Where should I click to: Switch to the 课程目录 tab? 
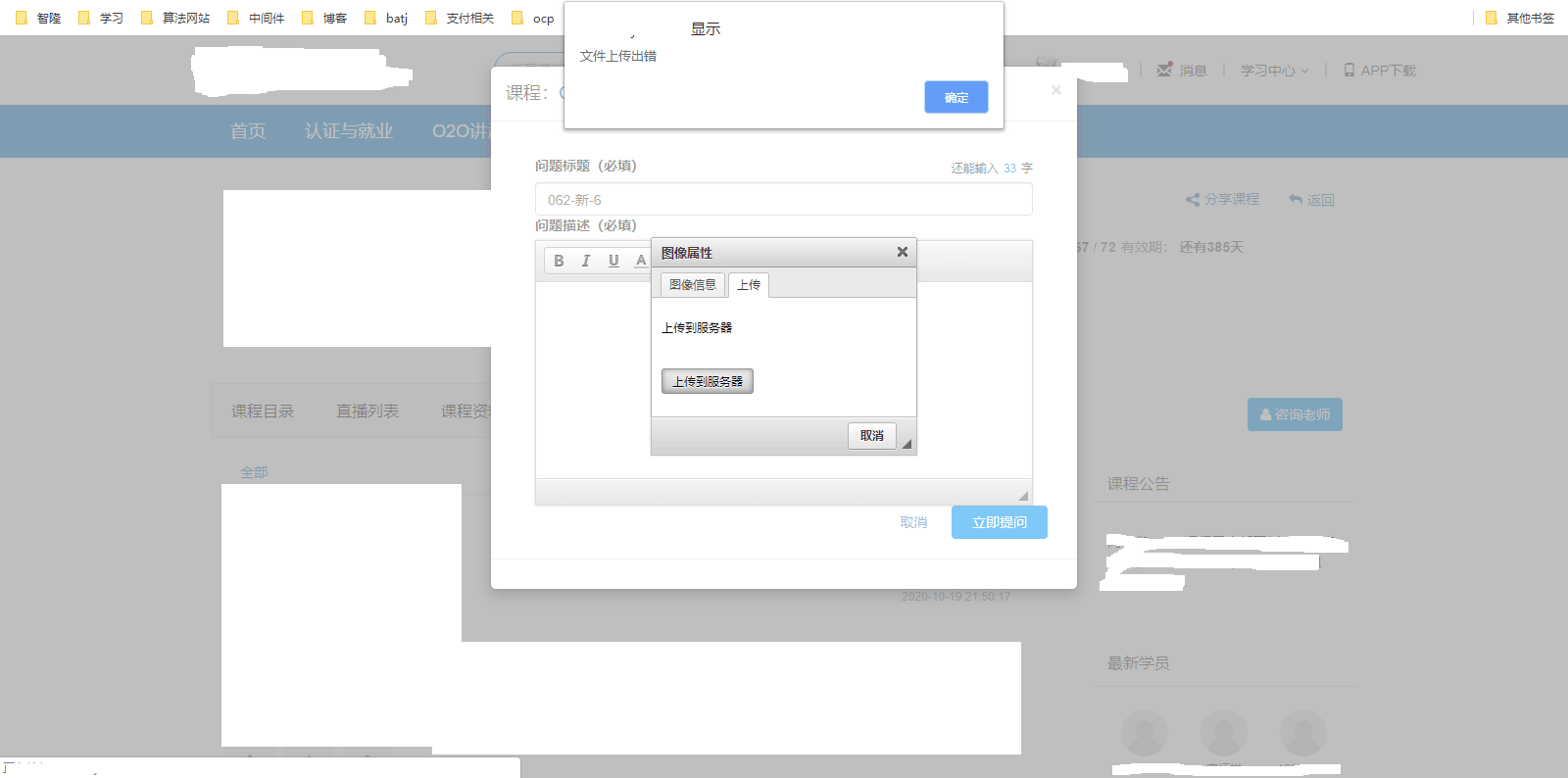coord(263,411)
